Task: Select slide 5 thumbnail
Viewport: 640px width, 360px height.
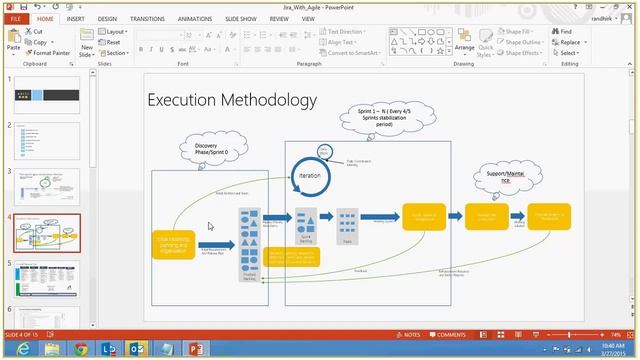Action: pyautogui.click(x=47, y=279)
